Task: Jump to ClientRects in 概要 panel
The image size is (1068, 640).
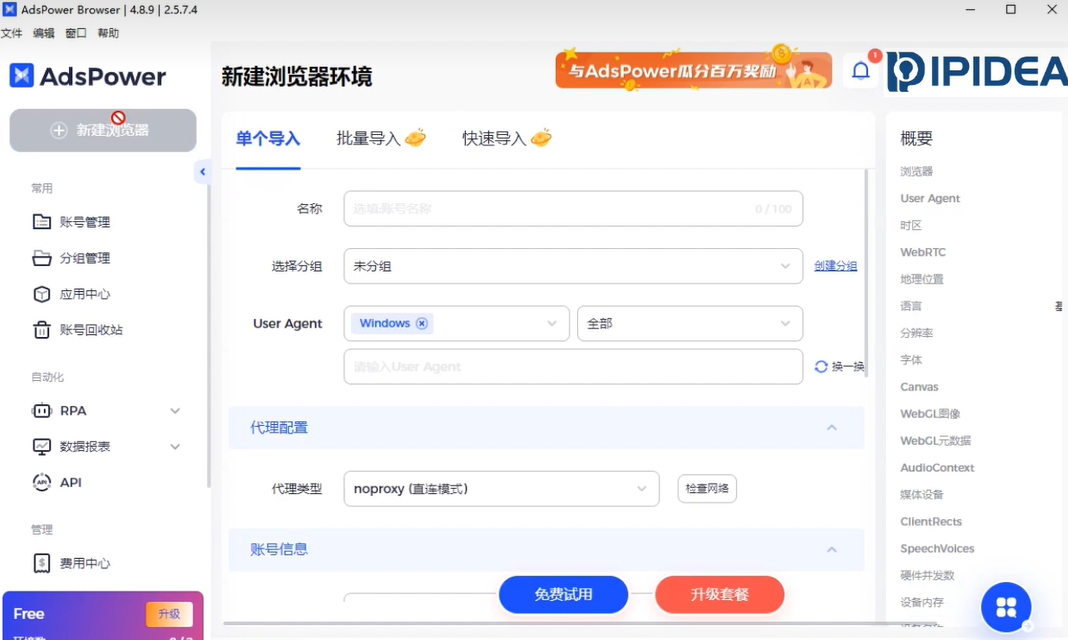Action: [930, 522]
